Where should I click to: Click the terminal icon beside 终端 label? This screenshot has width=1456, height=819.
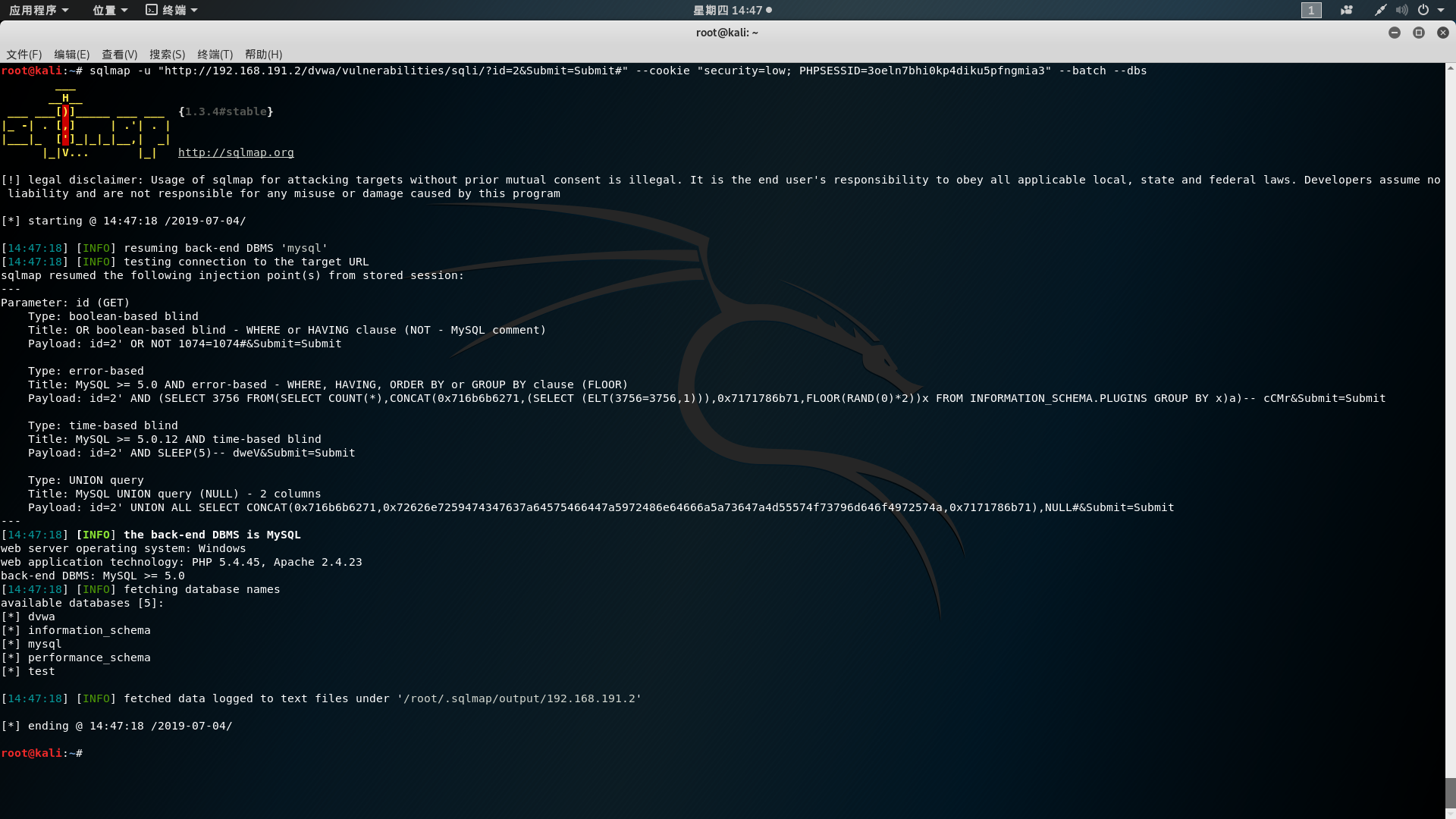(152, 10)
